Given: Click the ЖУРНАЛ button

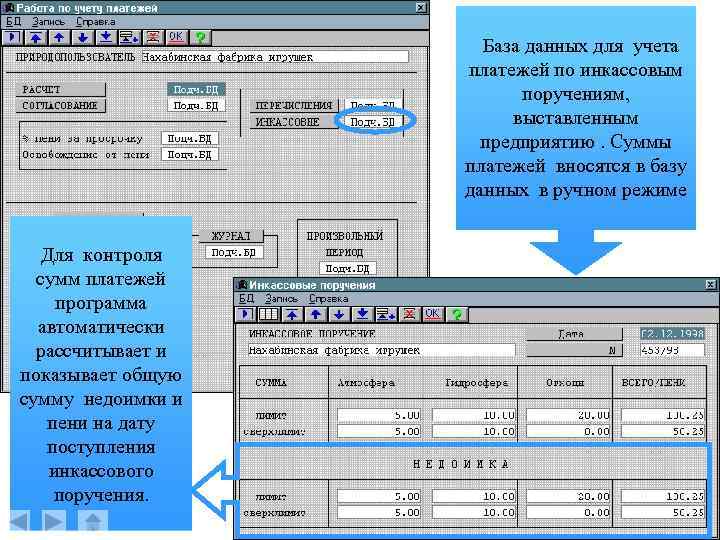Looking at the screenshot, I should click(x=231, y=236).
